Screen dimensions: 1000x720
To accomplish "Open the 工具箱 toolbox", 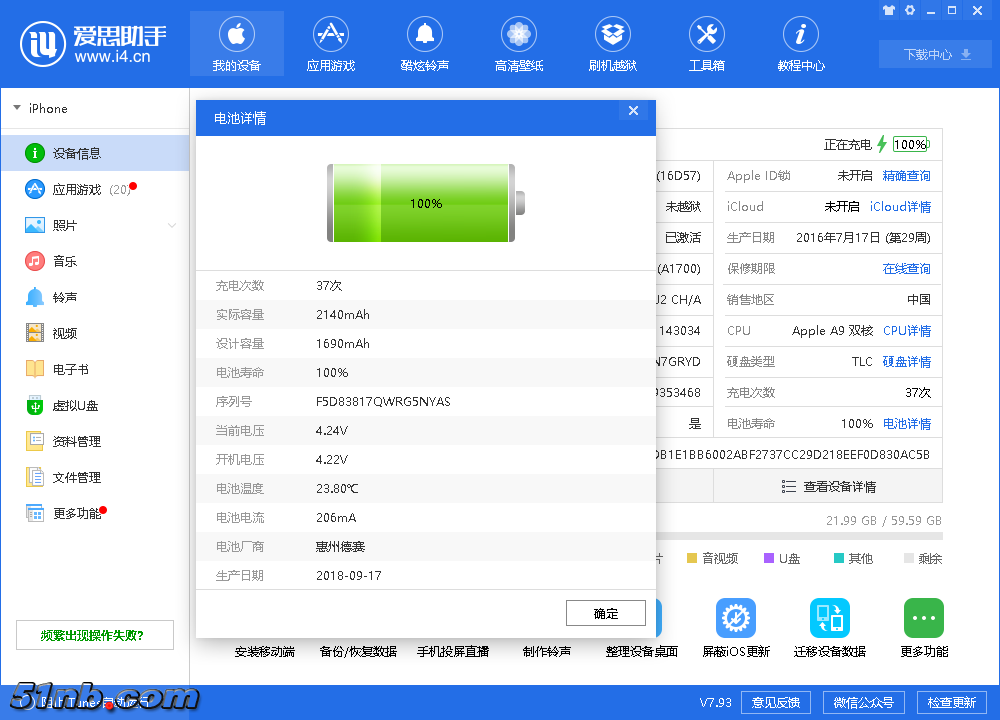I will tap(706, 43).
